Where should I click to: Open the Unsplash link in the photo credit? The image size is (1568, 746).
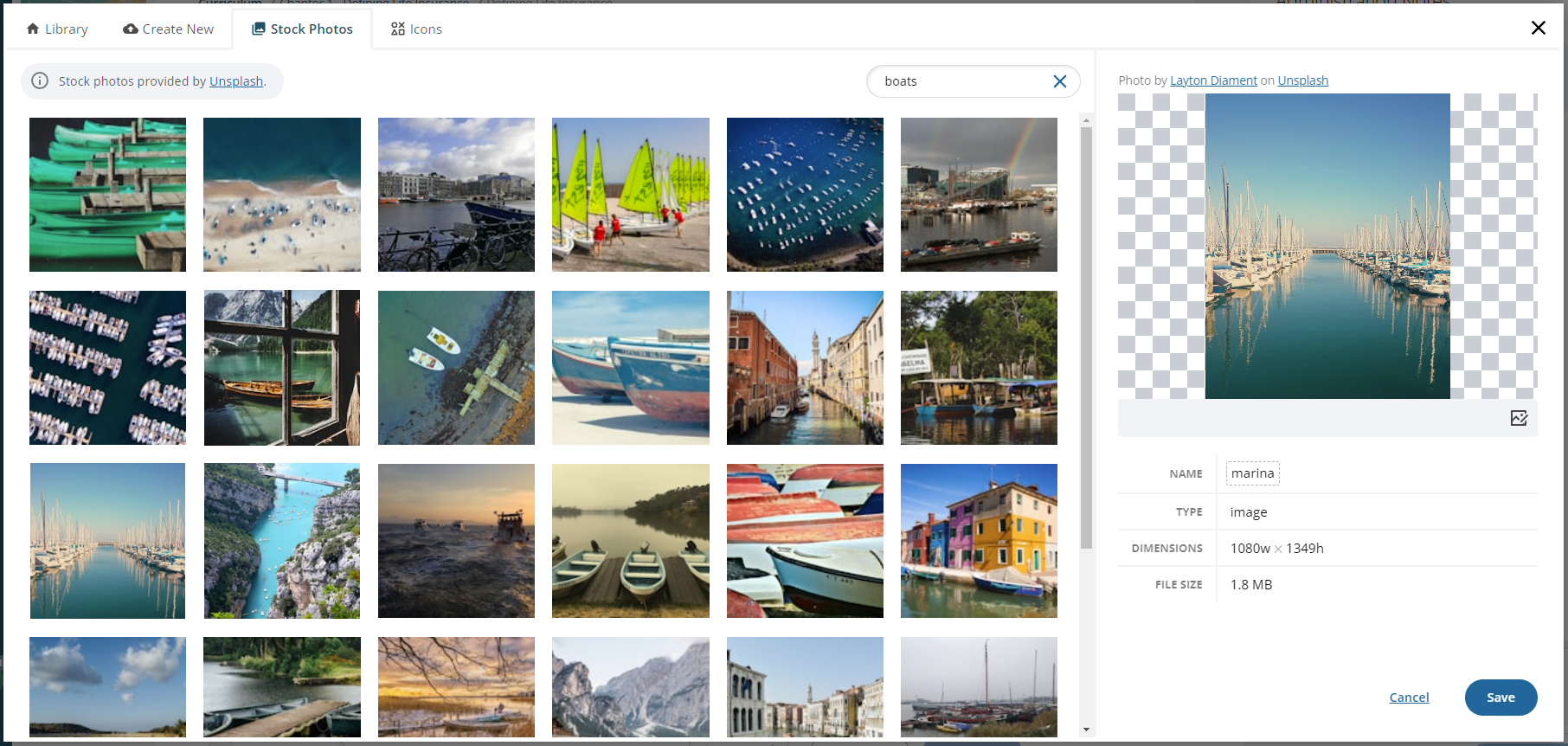[x=1302, y=80]
